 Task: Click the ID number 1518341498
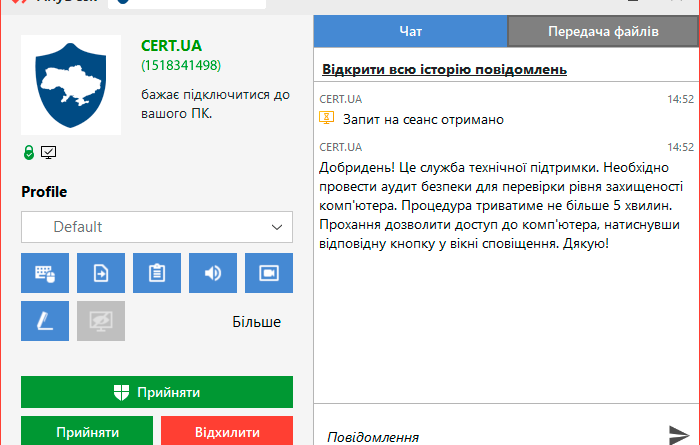pos(181,65)
